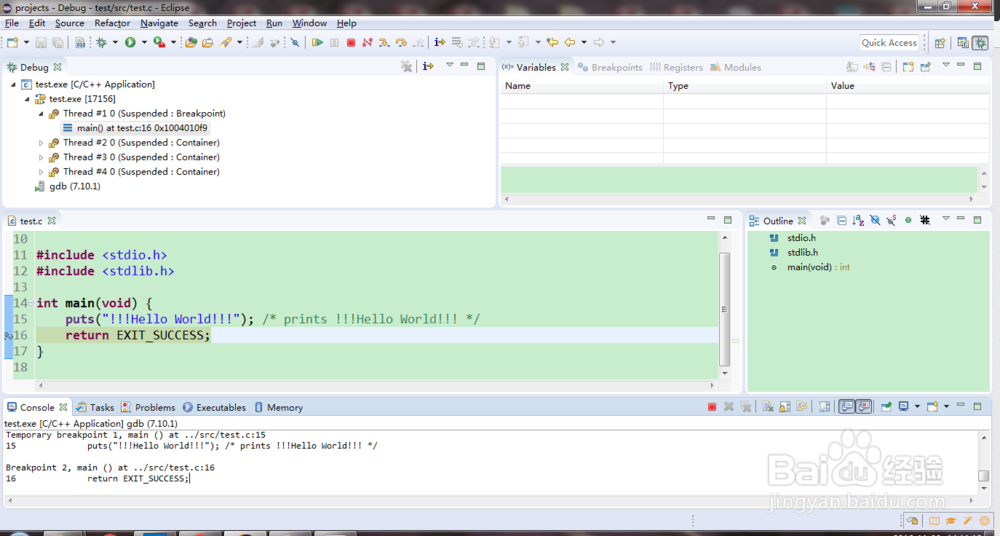Switch to the C/C++ perspective icon

(x=963, y=43)
